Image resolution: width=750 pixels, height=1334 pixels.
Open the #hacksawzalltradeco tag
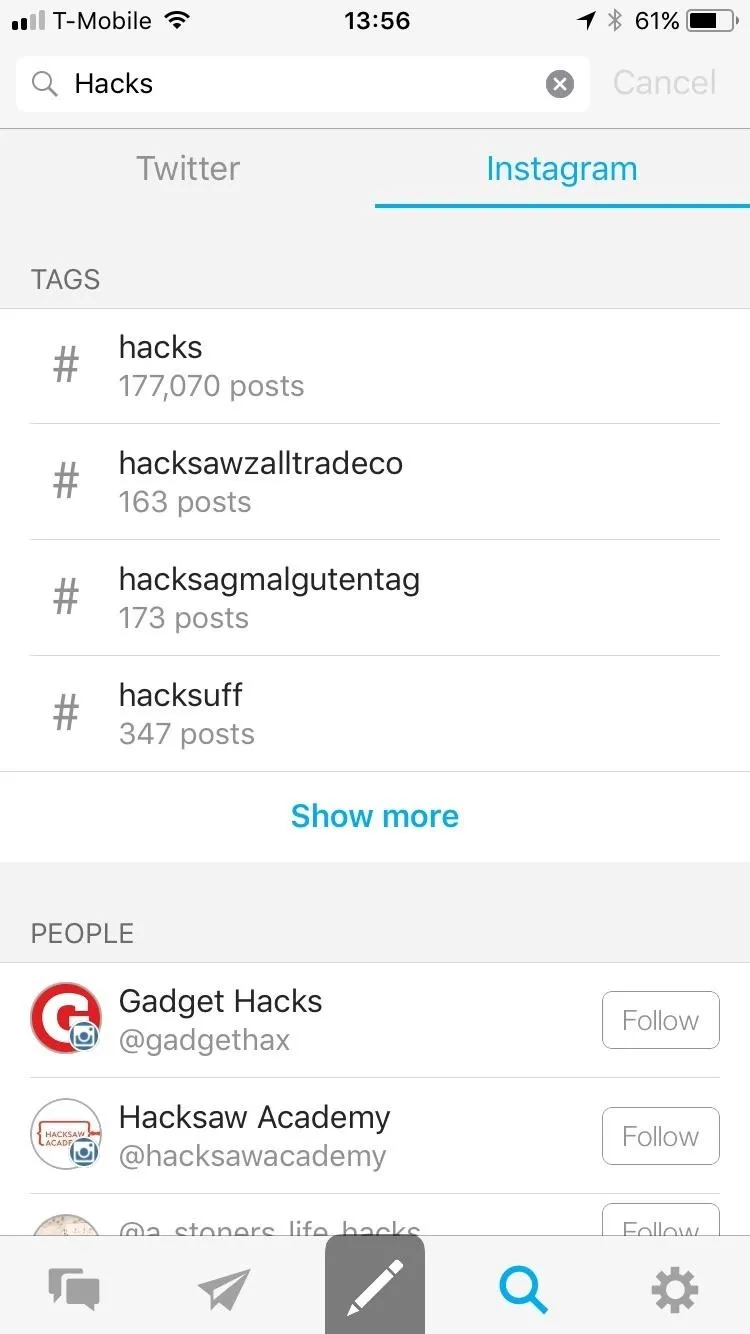click(375, 482)
